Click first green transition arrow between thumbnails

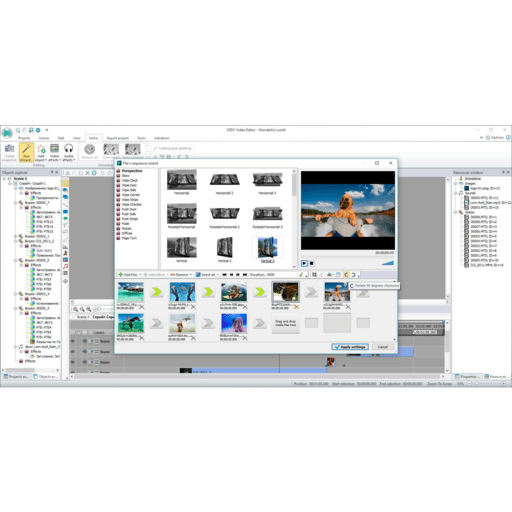point(156,292)
